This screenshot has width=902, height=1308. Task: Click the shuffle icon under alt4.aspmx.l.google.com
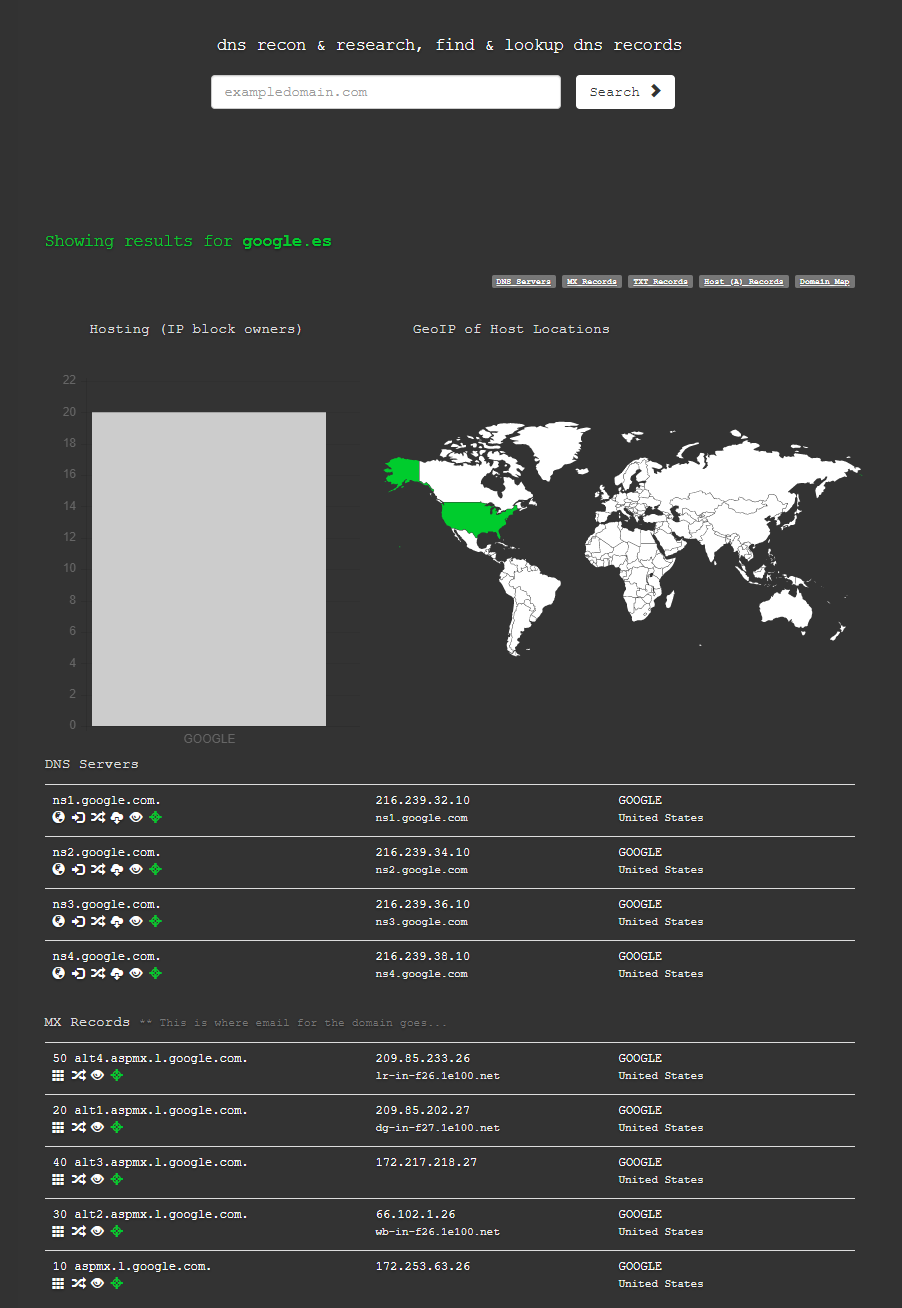click(x=78, y=1075)
